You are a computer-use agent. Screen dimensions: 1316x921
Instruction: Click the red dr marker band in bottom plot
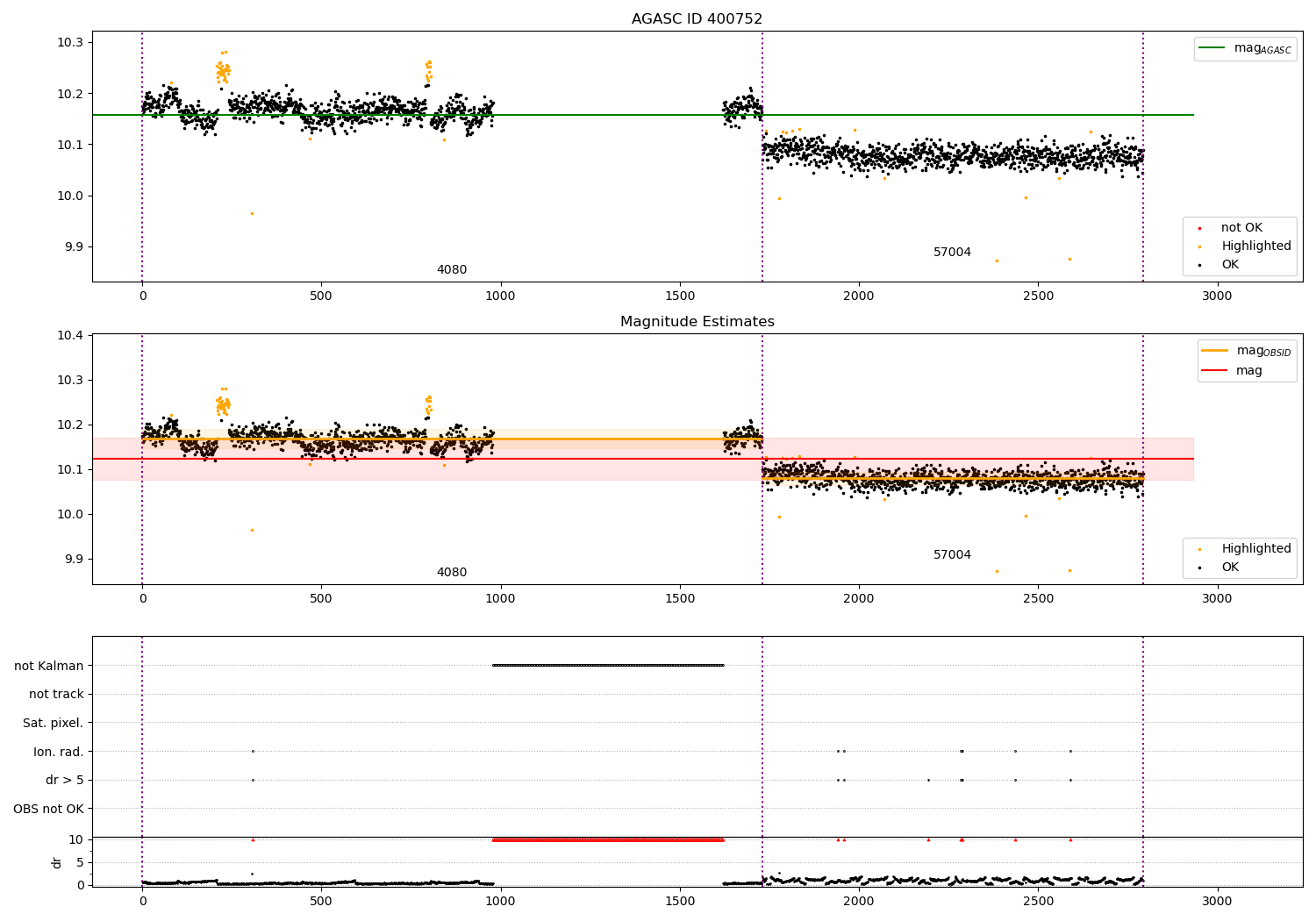[608, 840]
